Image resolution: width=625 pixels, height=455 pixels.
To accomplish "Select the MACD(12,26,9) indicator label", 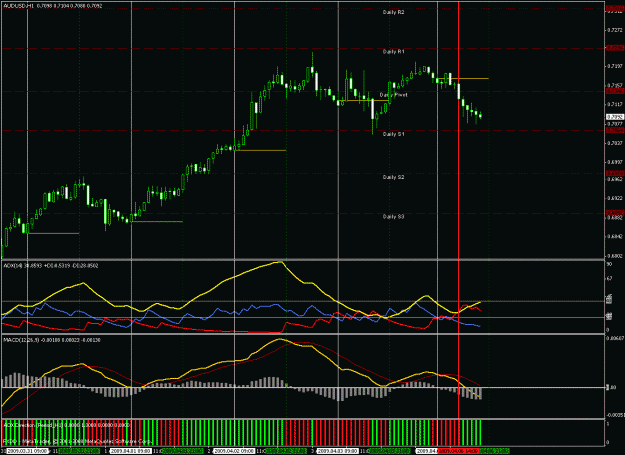I will [52, 340].
